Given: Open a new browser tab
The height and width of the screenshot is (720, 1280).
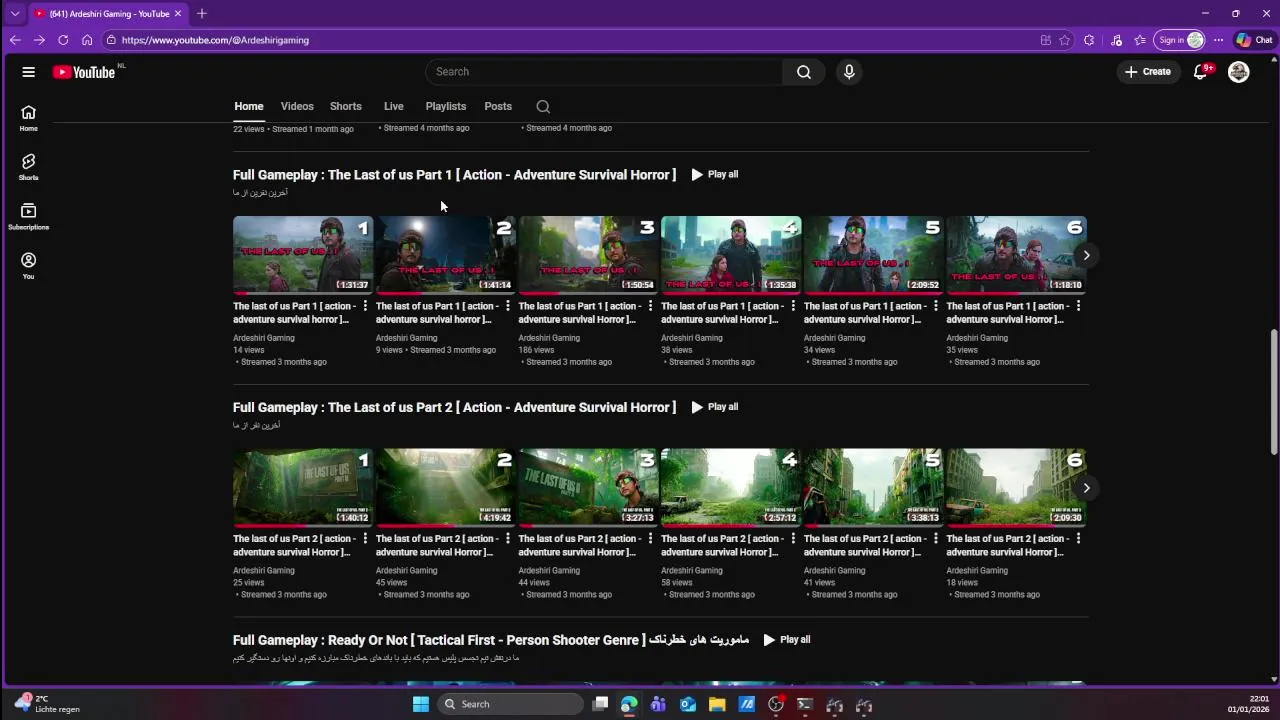Looking at the screenshot, I should 201,13.
